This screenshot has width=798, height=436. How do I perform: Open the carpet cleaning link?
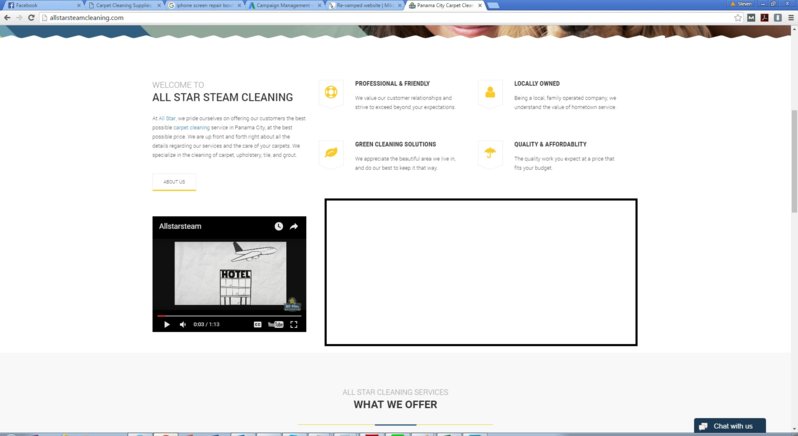tap(190, 128)
